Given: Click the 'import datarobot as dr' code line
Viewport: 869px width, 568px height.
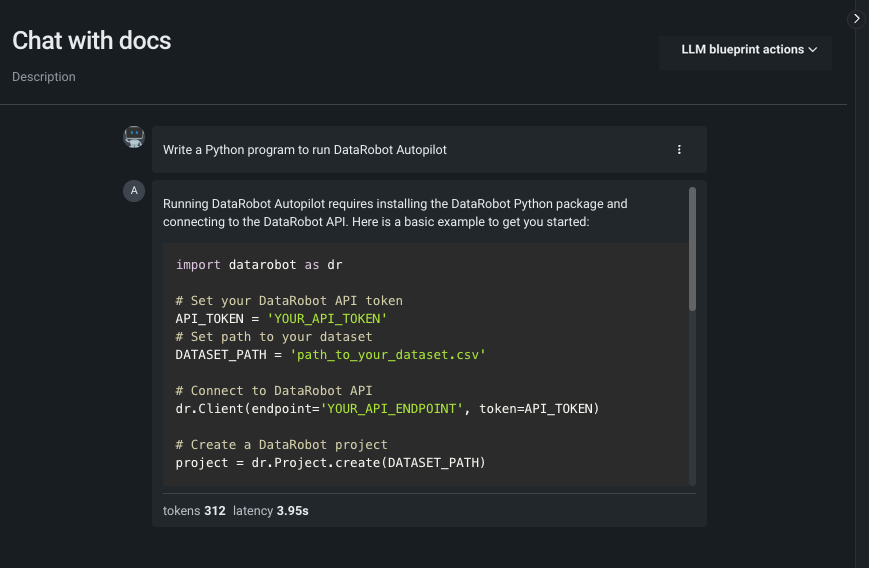Looking at the screenshot, I should (x=259, y=265).
